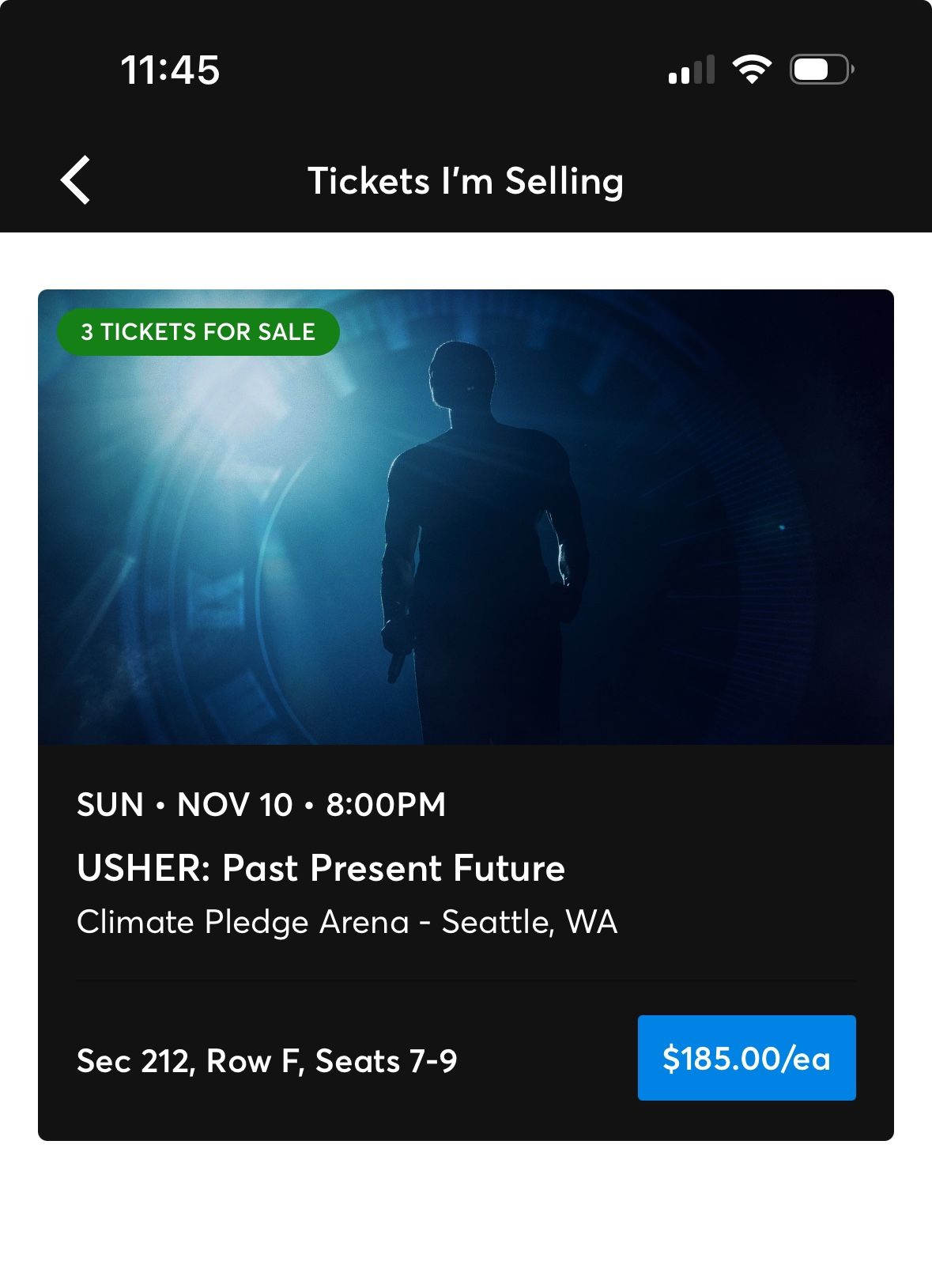Image resolution: width=932 pixels, height=1288 pixels.
Task: Tap the "NOV 10" event date
Action: [x=235, y=805]
